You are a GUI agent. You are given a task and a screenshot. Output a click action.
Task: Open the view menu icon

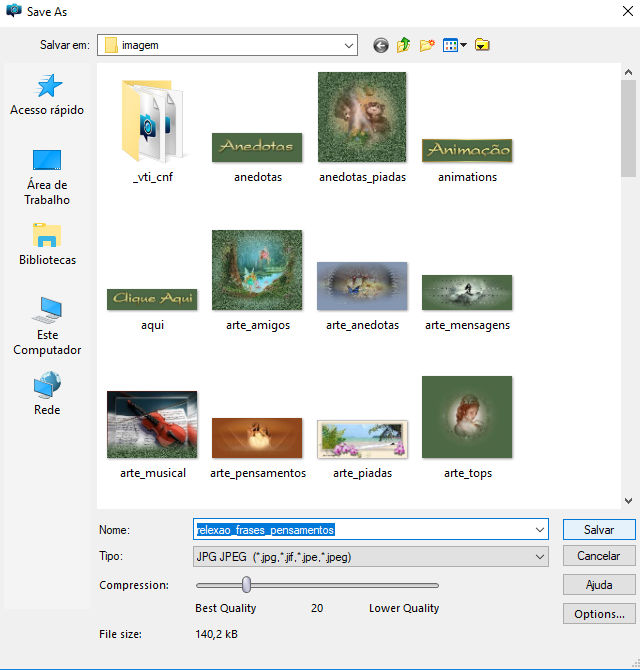click(x=455, y=45)
